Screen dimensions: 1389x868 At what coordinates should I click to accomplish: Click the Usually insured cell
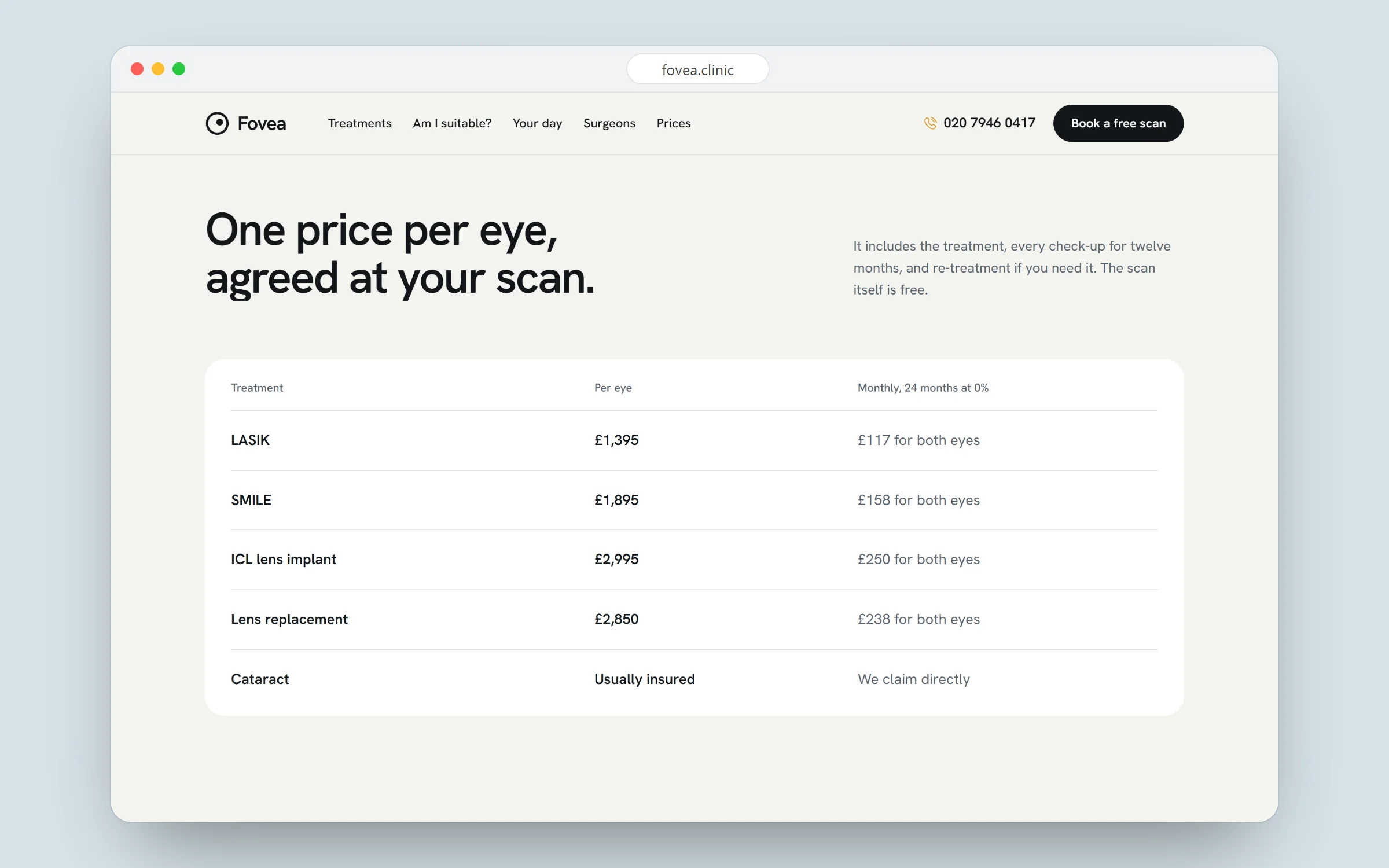click(645, 679)
